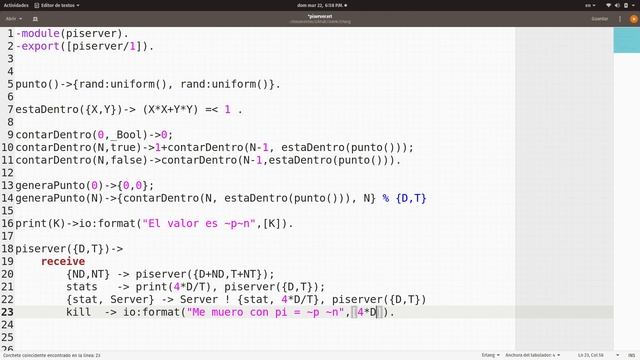Click the word 'receive' on line 19
The width and height of the screenshot is (640, 360).
(x=63, y=261)
